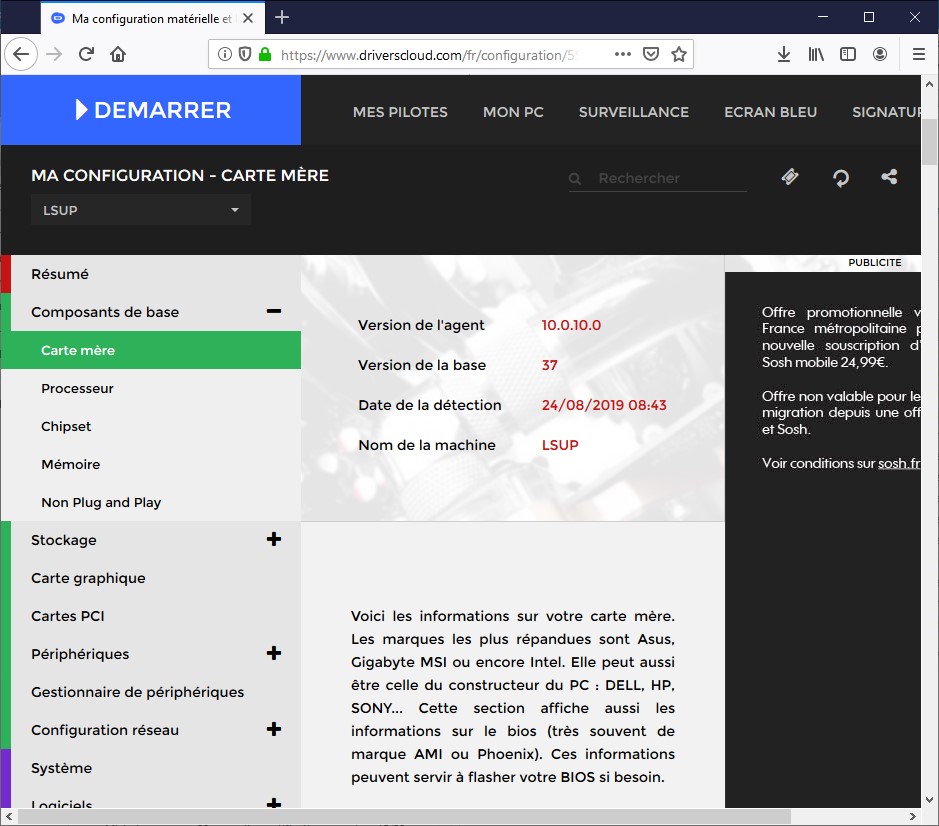Bookmark this page with the star icon

(x=679, y=54)
